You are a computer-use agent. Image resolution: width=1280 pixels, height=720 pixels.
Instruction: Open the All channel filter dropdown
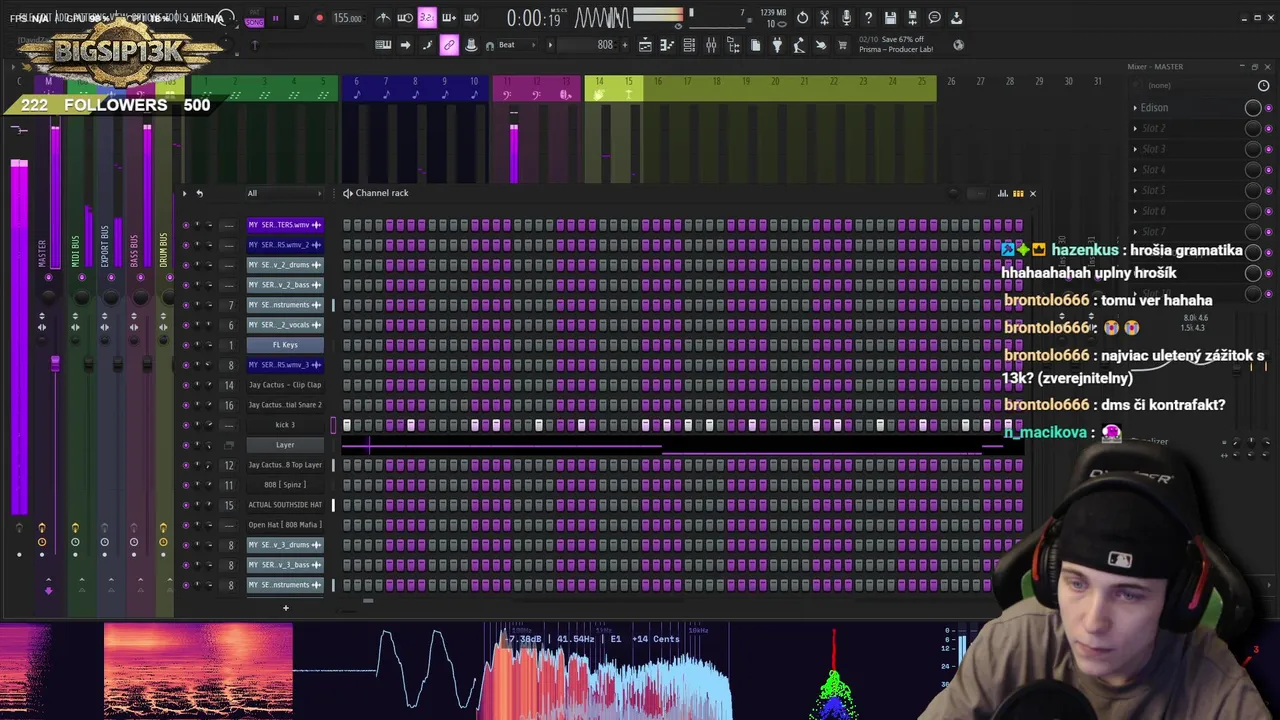[285, 193]
